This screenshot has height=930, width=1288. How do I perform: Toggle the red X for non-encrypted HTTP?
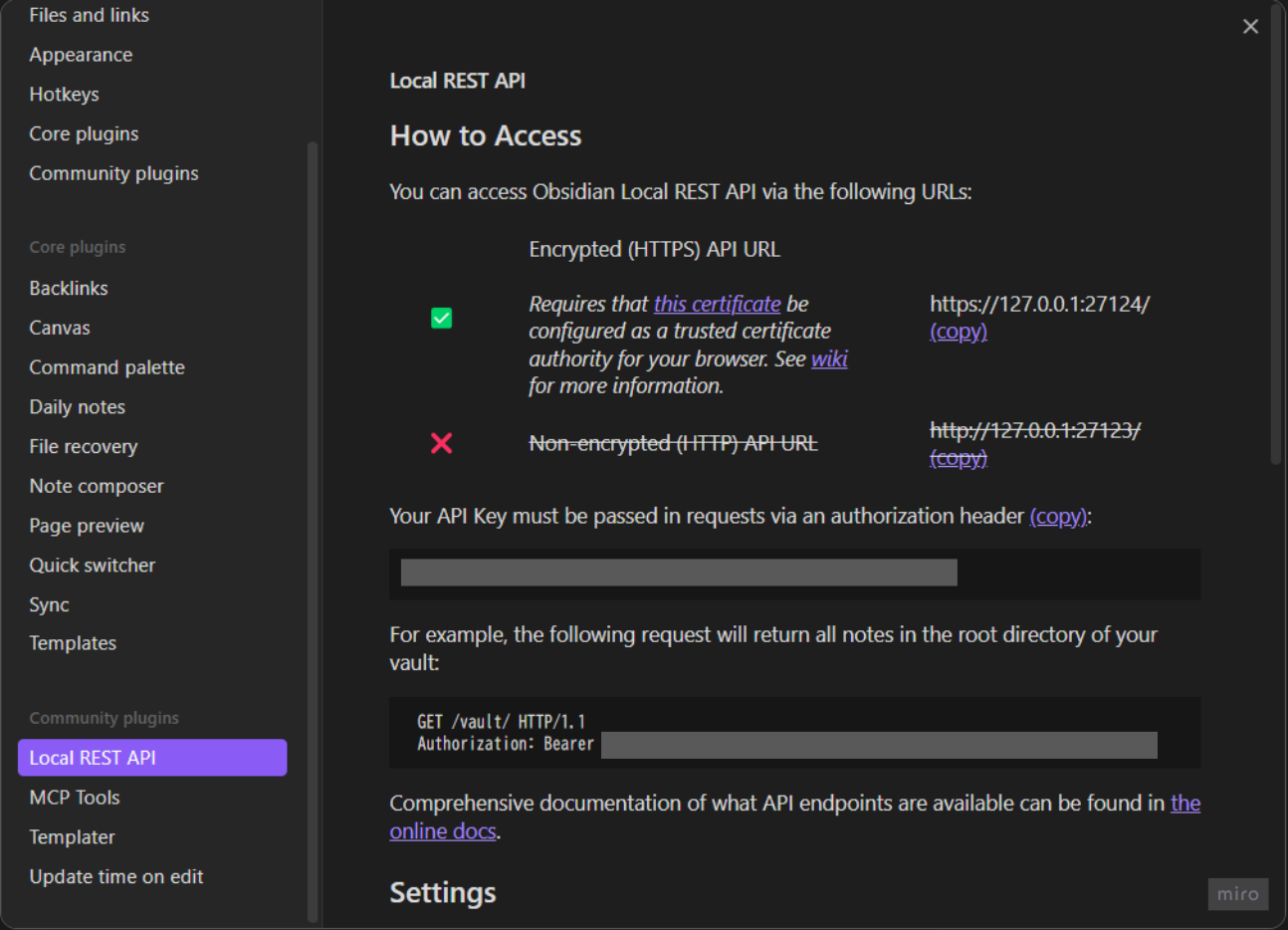pyautogui.click(x=441, y=443)
